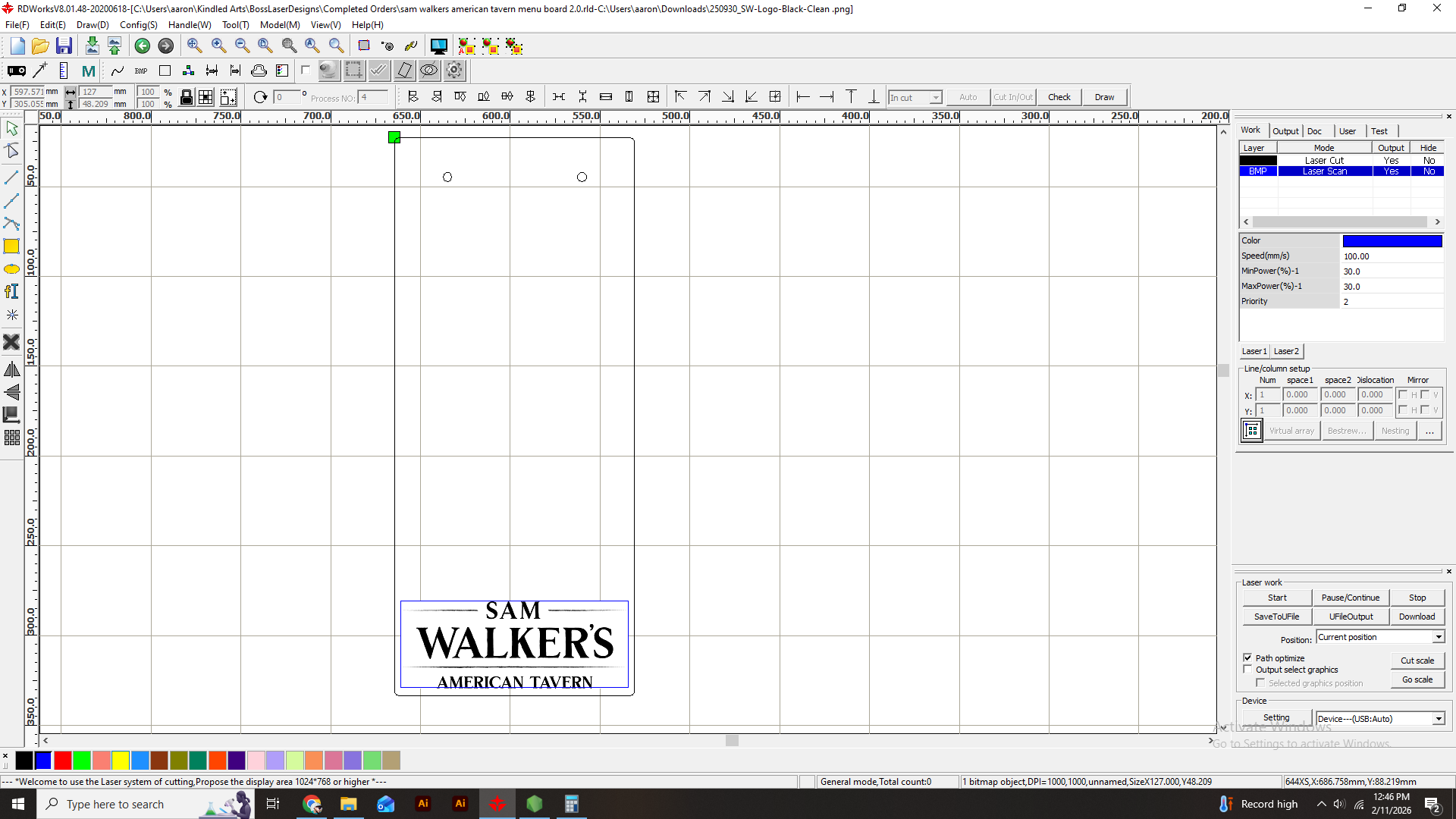
Task: Select the Ellipse draw tool
Action: tap(11, 269)
